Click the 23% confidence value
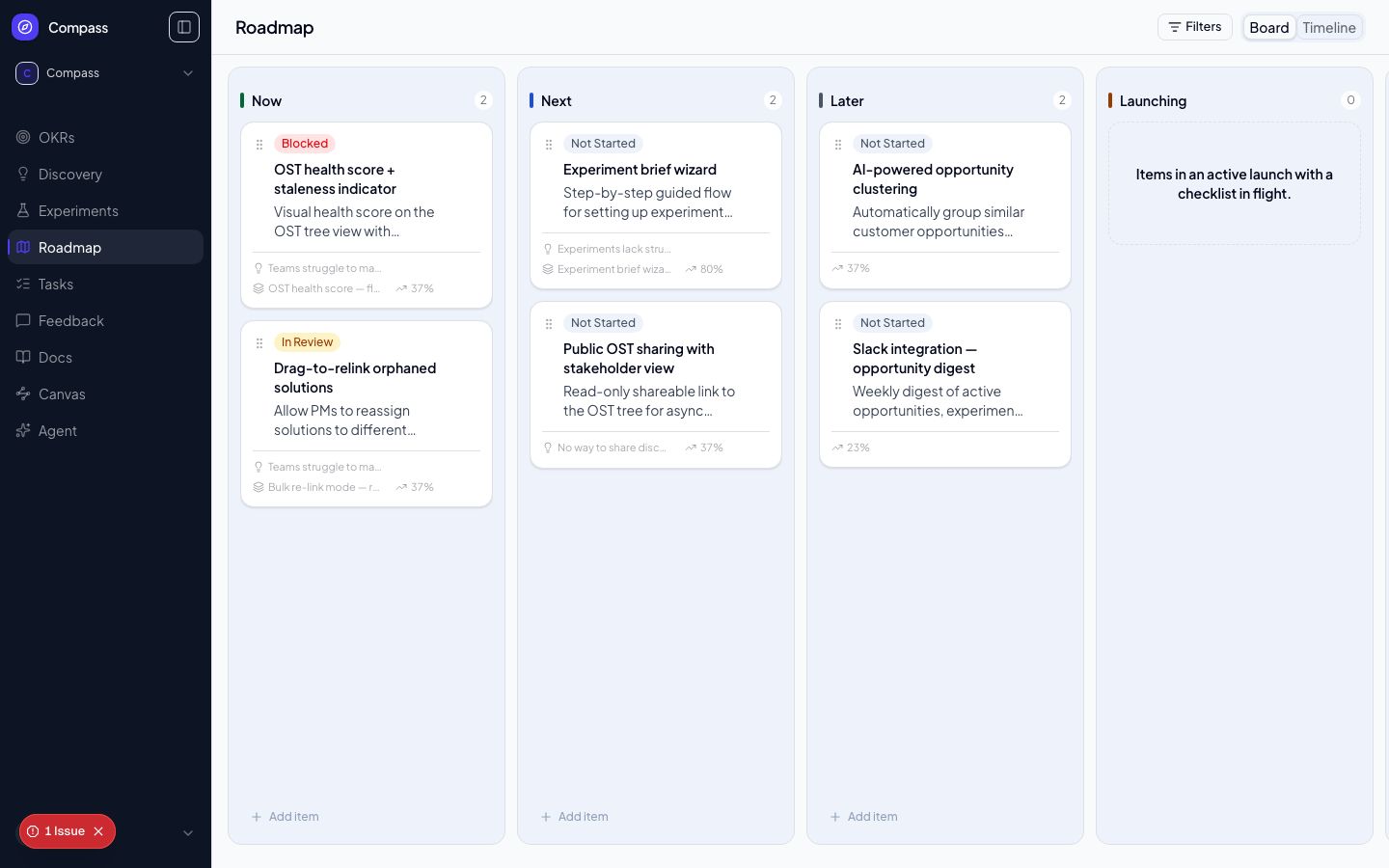Viewport: 1389px width, 868px height. (858, 448)
